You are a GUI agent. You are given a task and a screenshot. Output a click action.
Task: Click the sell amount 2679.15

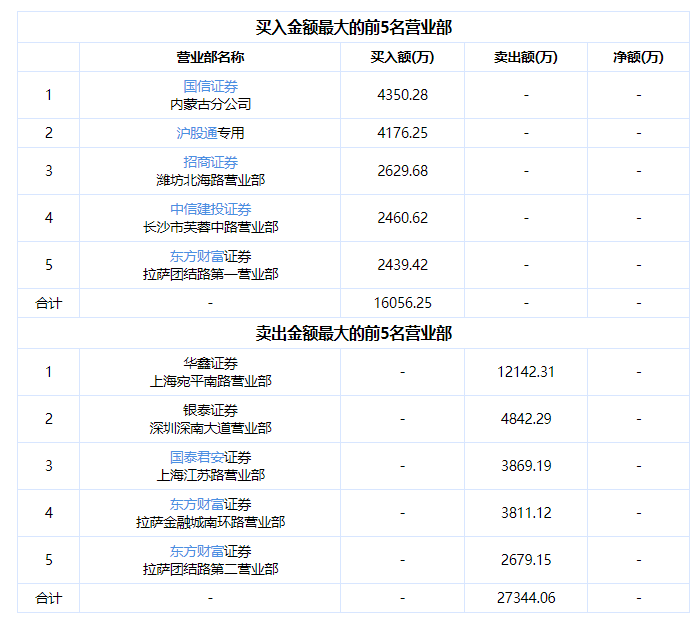tap(526, 560)
